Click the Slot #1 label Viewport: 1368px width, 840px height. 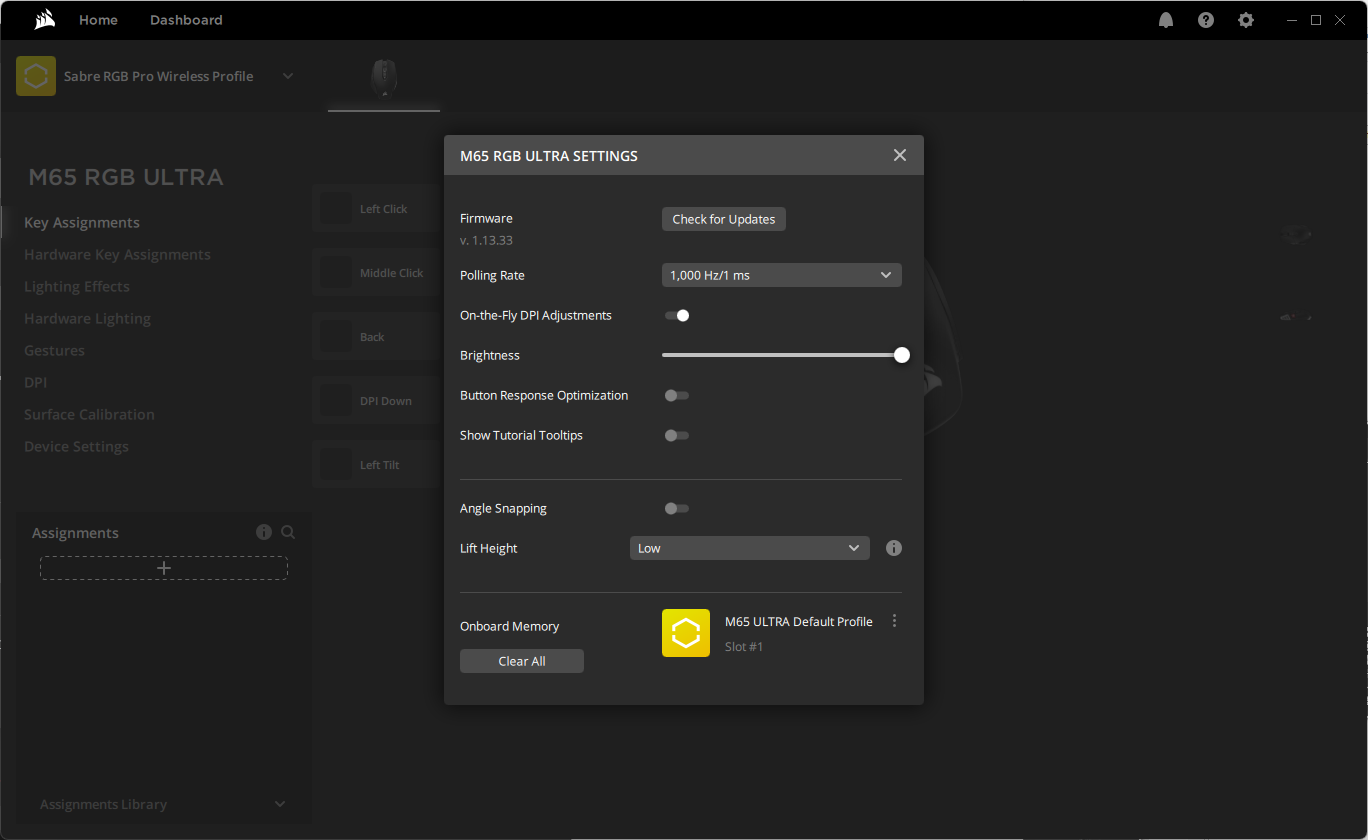(744, 647)
